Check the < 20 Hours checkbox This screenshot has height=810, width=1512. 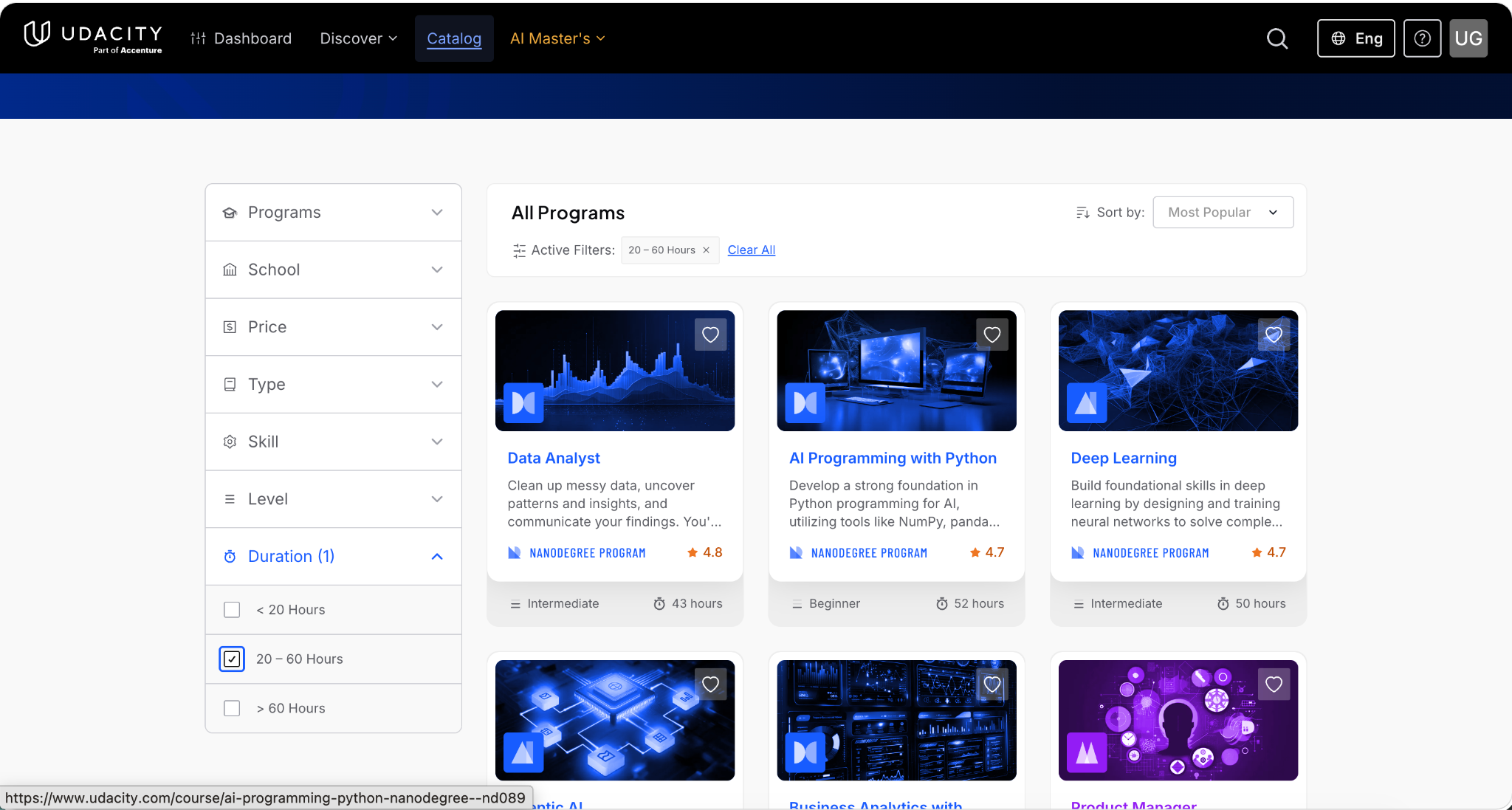(x=232, y=610)
